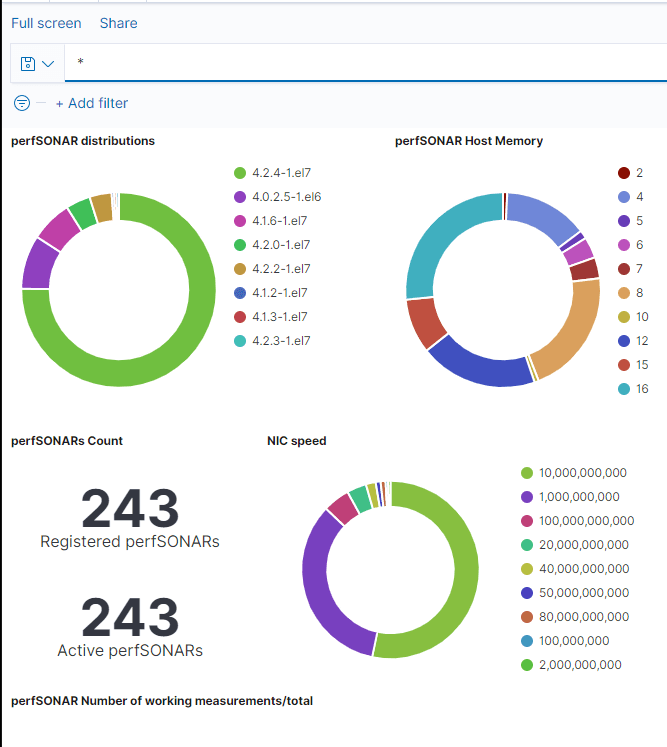Open the filter options menu icon

[22, 103]
